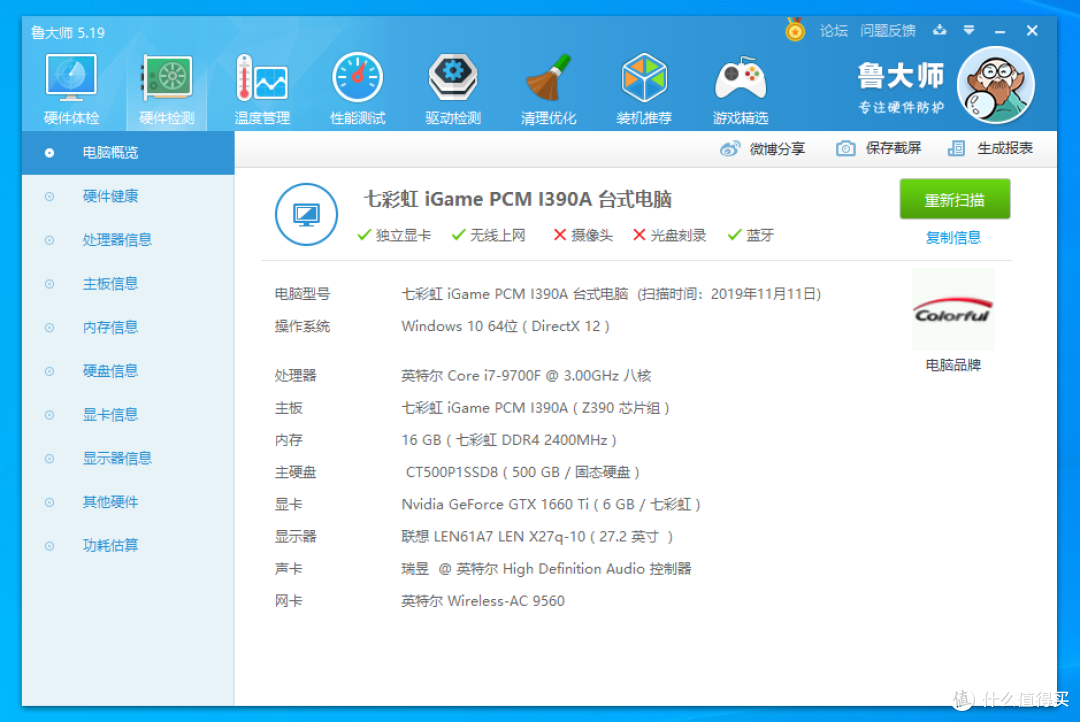The height and width of the screenshot is (722, 1080).
Task: Click monitor value 联想 LEN61A7 X27q-10
Action: point(537,537)
